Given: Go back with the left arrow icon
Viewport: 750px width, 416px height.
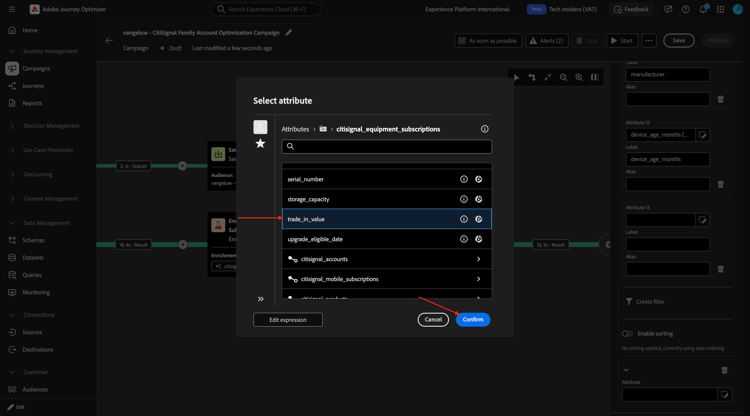Looking at the screenshot, I should (x=109, y=41).
